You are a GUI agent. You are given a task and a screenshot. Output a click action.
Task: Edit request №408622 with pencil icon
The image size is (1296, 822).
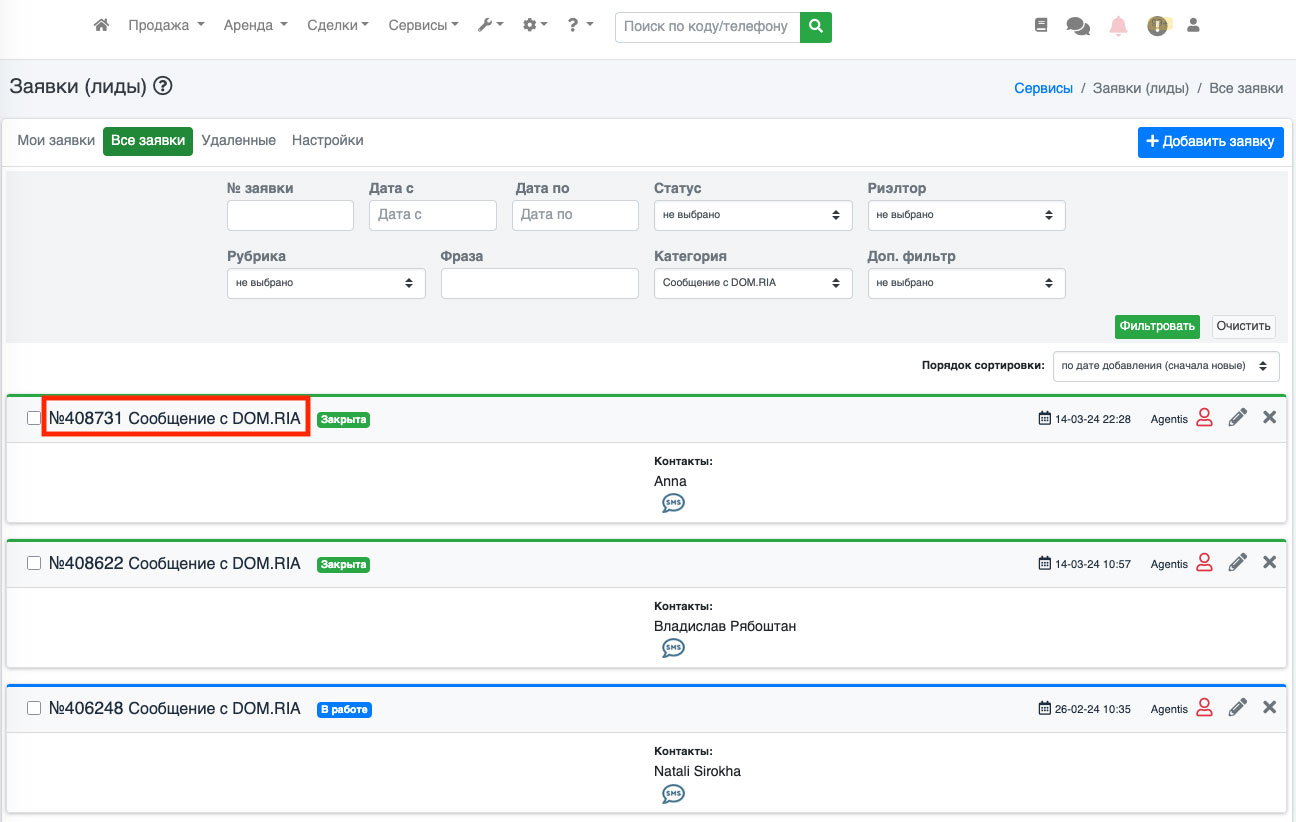pyautogui.click(x=1237, y=563)
